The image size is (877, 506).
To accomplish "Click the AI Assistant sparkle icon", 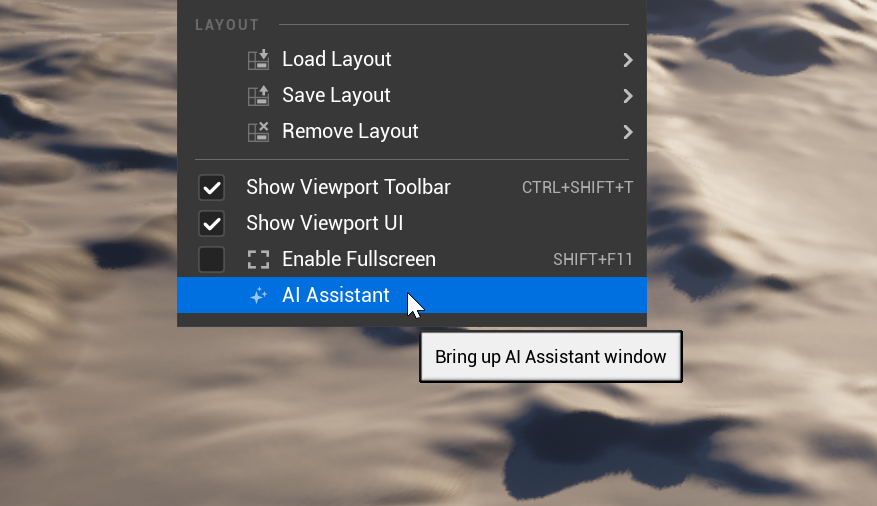I will pos(258,295).
